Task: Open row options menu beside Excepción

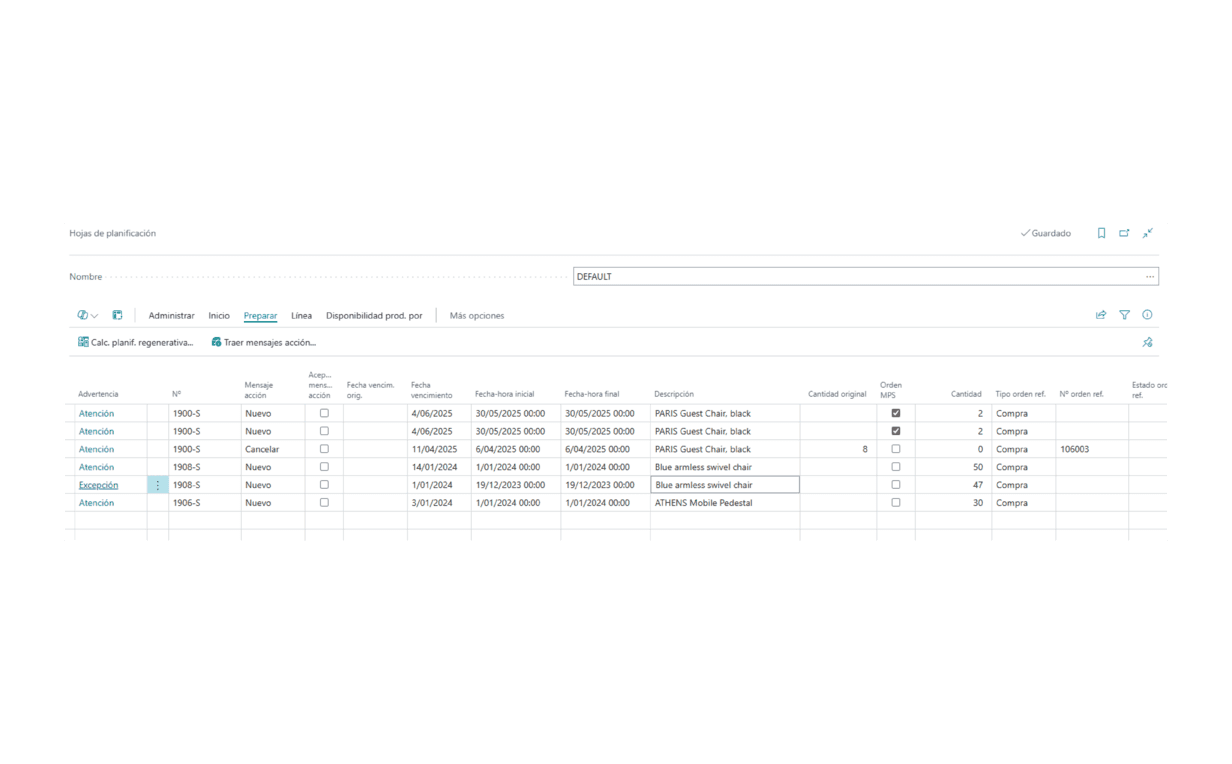Action: tap(157, 485)
